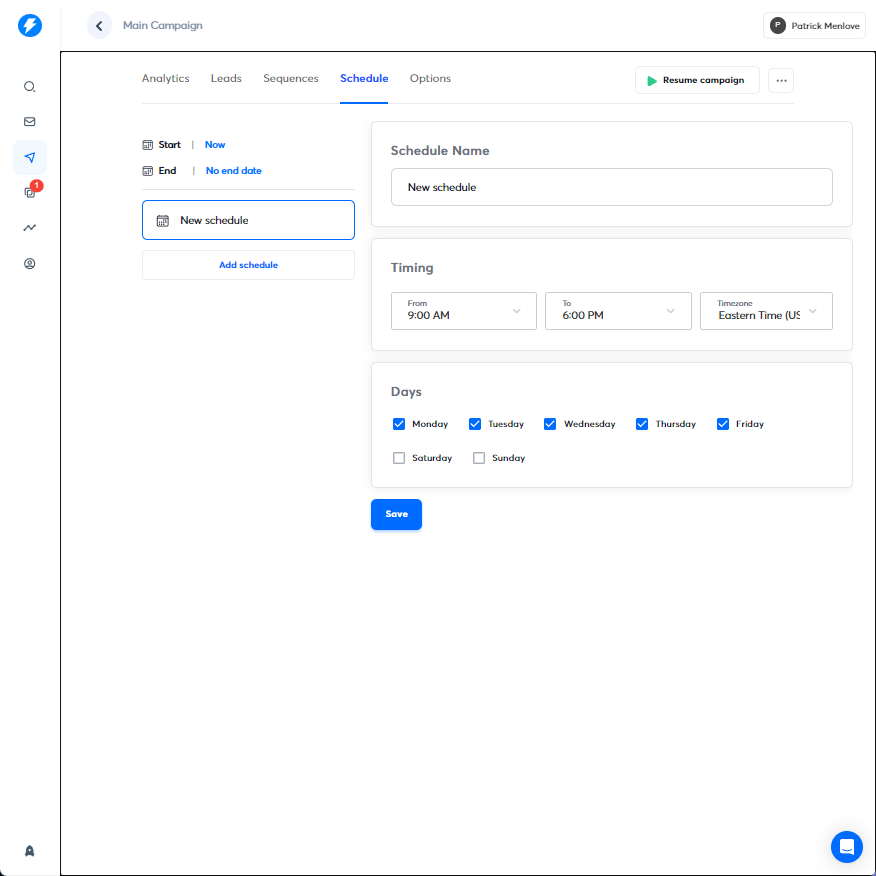The width and height of the screenshot is (876, 876).
Task: Open the mail inbox sidebar icon
Action: click(30, 122)
